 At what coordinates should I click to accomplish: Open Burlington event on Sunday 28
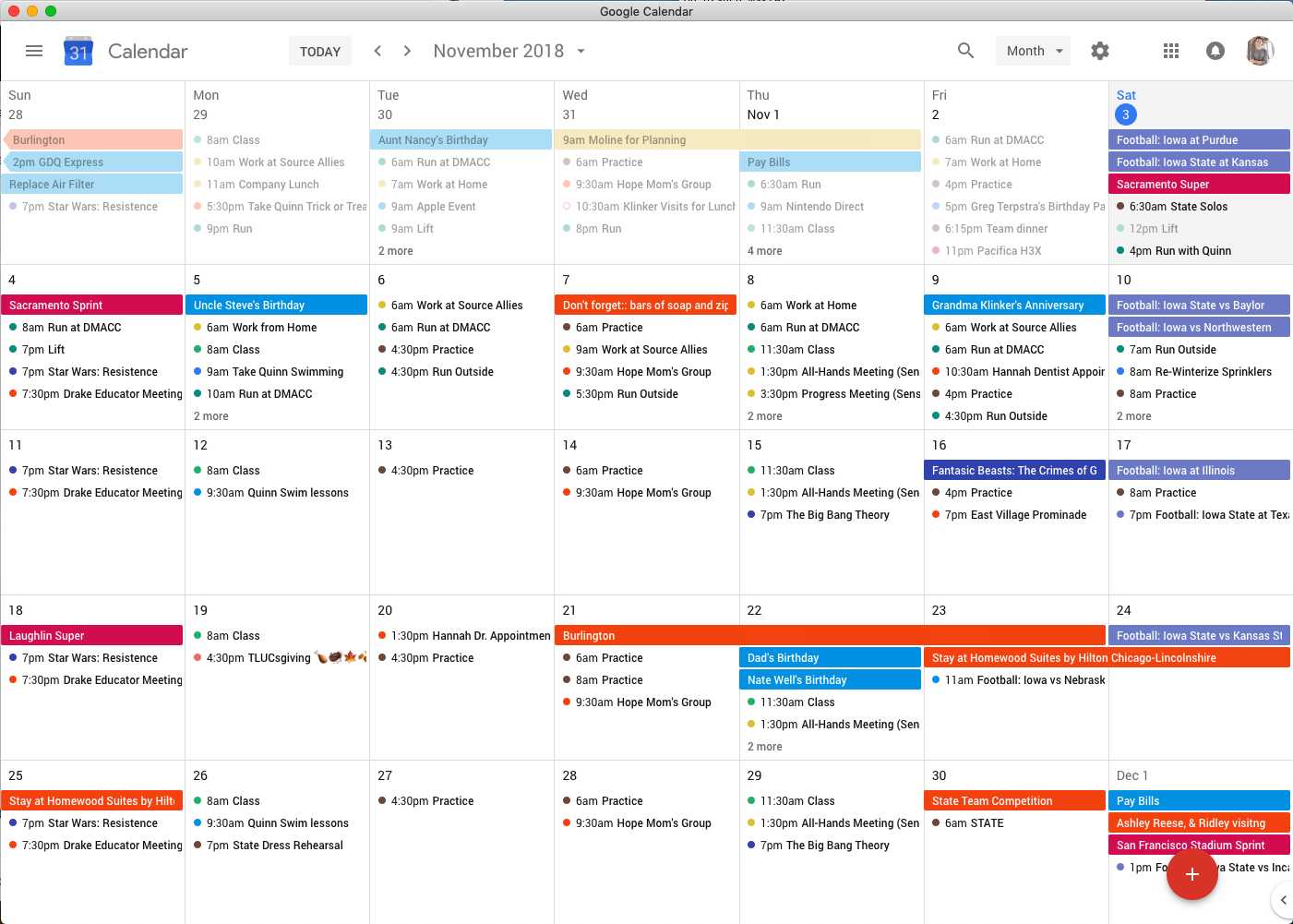[92, 140]
